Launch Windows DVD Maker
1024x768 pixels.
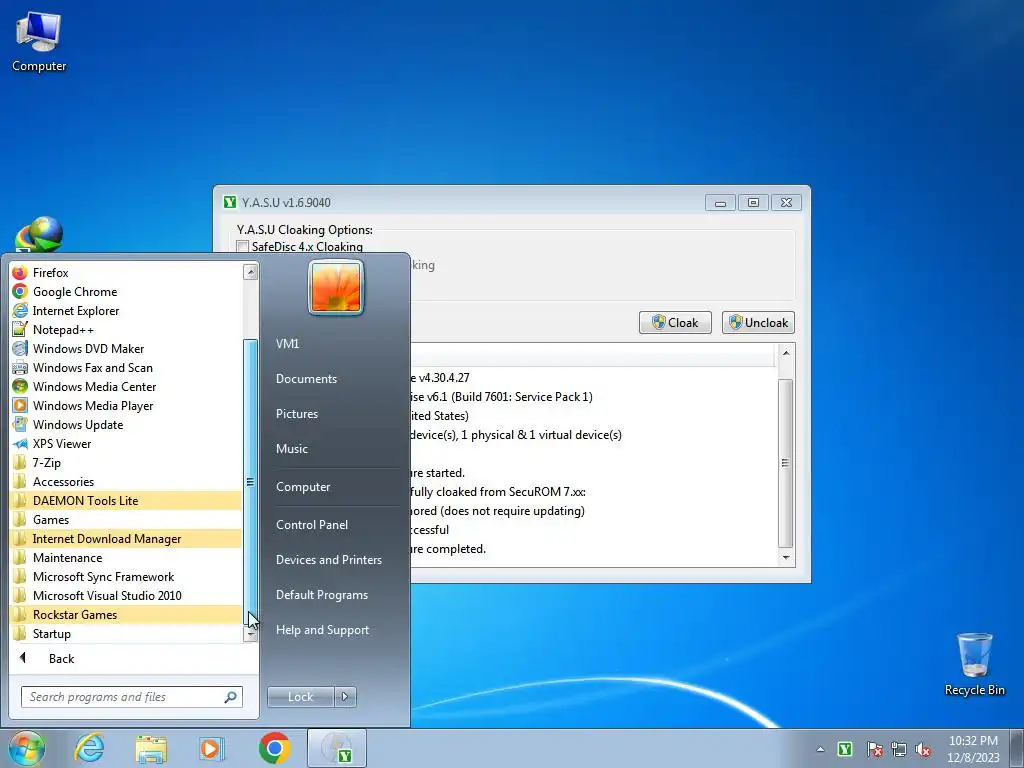(125, 348)
